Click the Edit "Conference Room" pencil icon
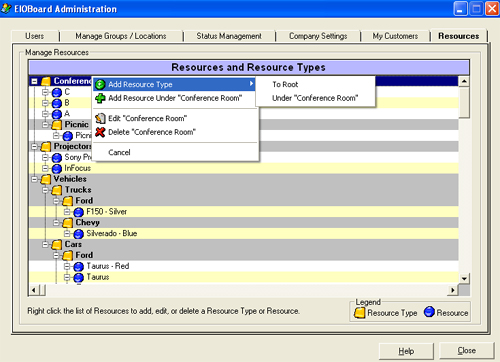 pos(100,118)
